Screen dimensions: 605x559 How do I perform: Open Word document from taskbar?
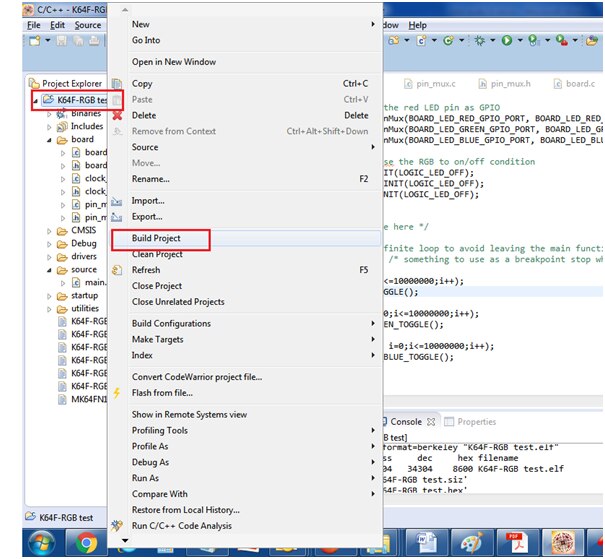click(x=426, y=543)
